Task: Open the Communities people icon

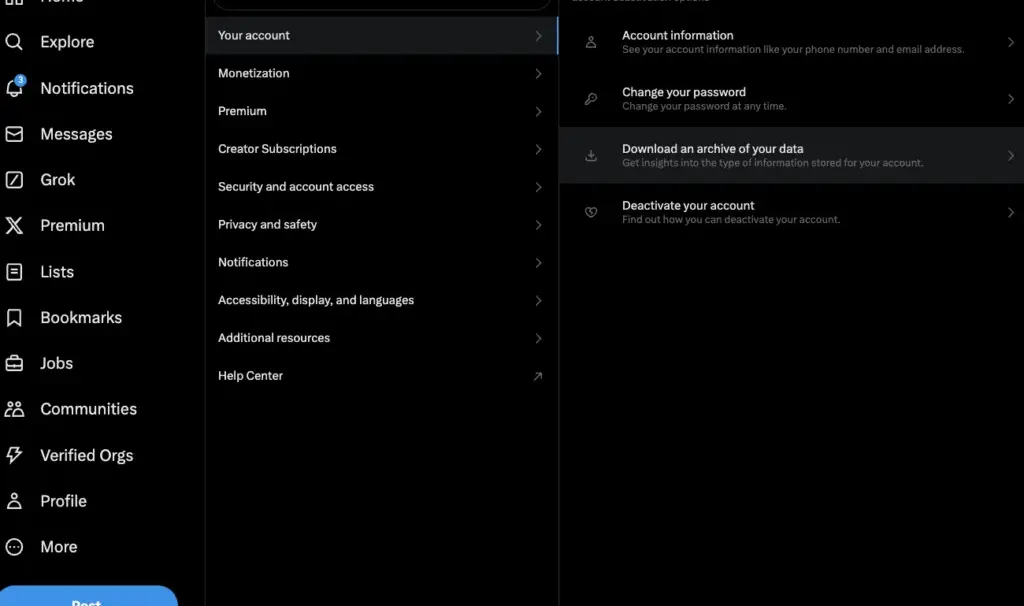Action: [14, 409]
